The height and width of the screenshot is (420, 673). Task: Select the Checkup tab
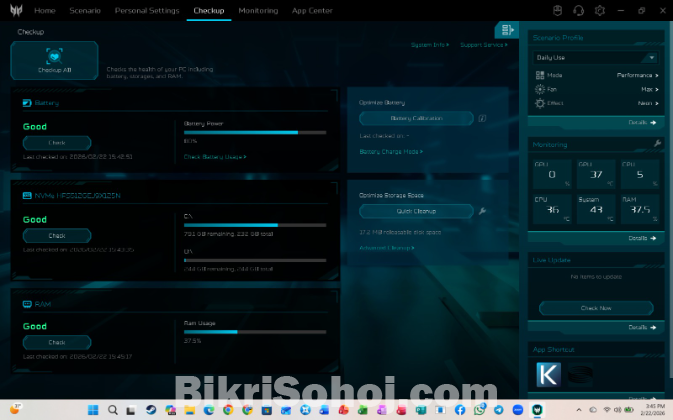click(x=209, y=10)
